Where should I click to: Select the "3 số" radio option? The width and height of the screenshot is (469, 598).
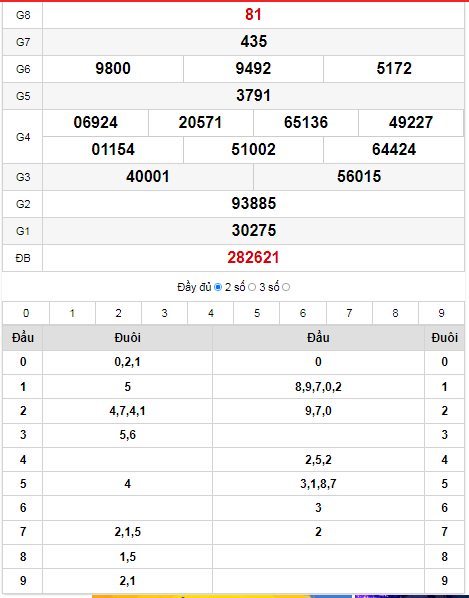pos(286,287)
